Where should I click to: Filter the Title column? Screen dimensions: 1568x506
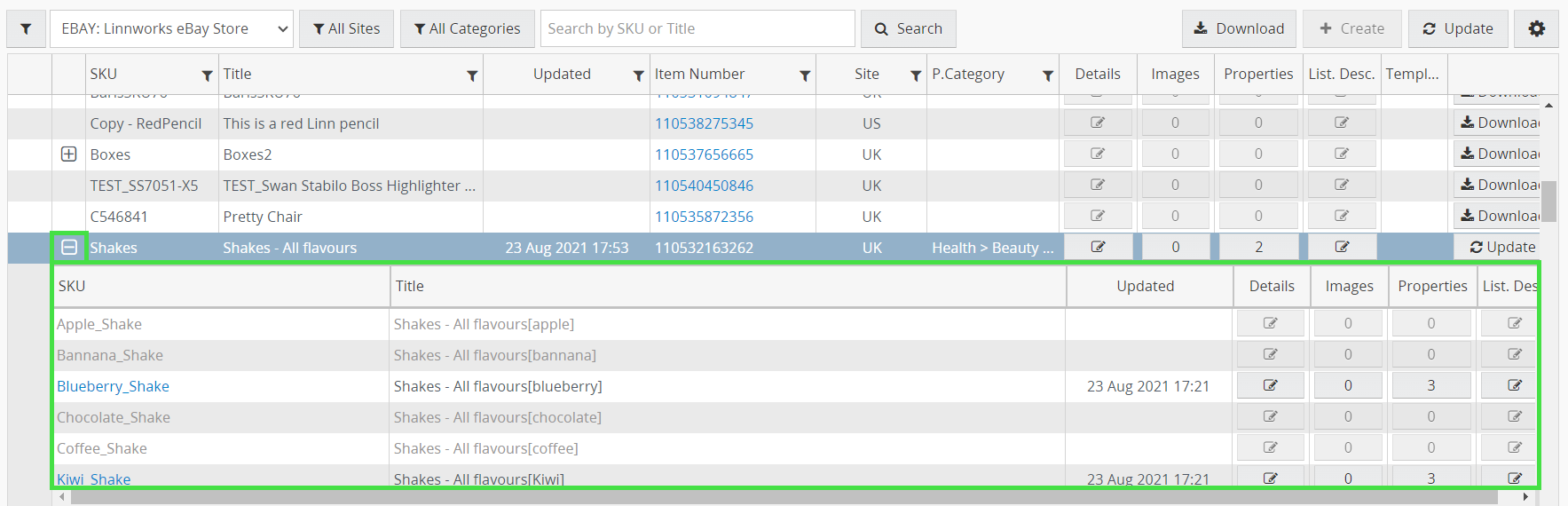tap(472, 75)
